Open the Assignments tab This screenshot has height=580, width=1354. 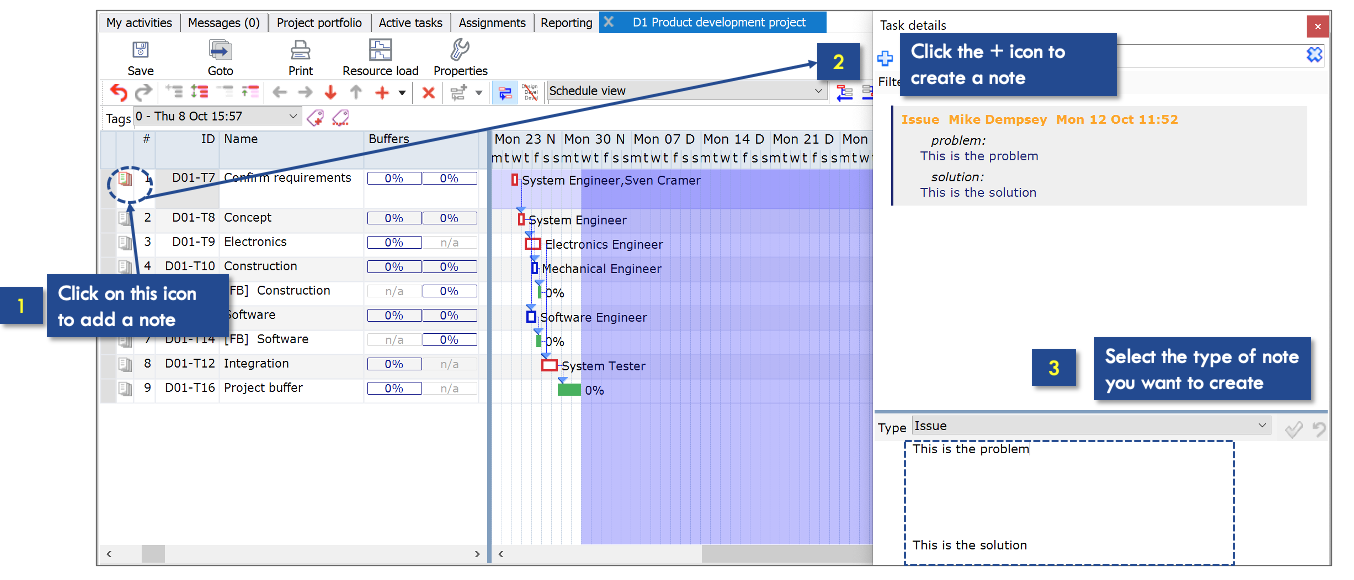(x=492, y=23)
